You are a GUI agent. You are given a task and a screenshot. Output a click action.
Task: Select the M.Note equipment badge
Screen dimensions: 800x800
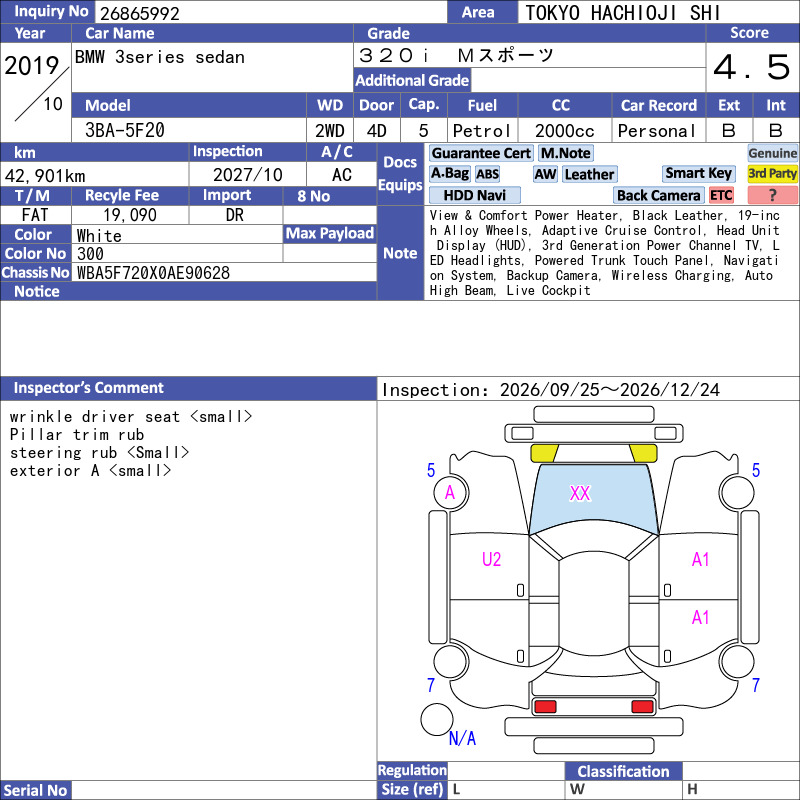[x=565, y=153]
